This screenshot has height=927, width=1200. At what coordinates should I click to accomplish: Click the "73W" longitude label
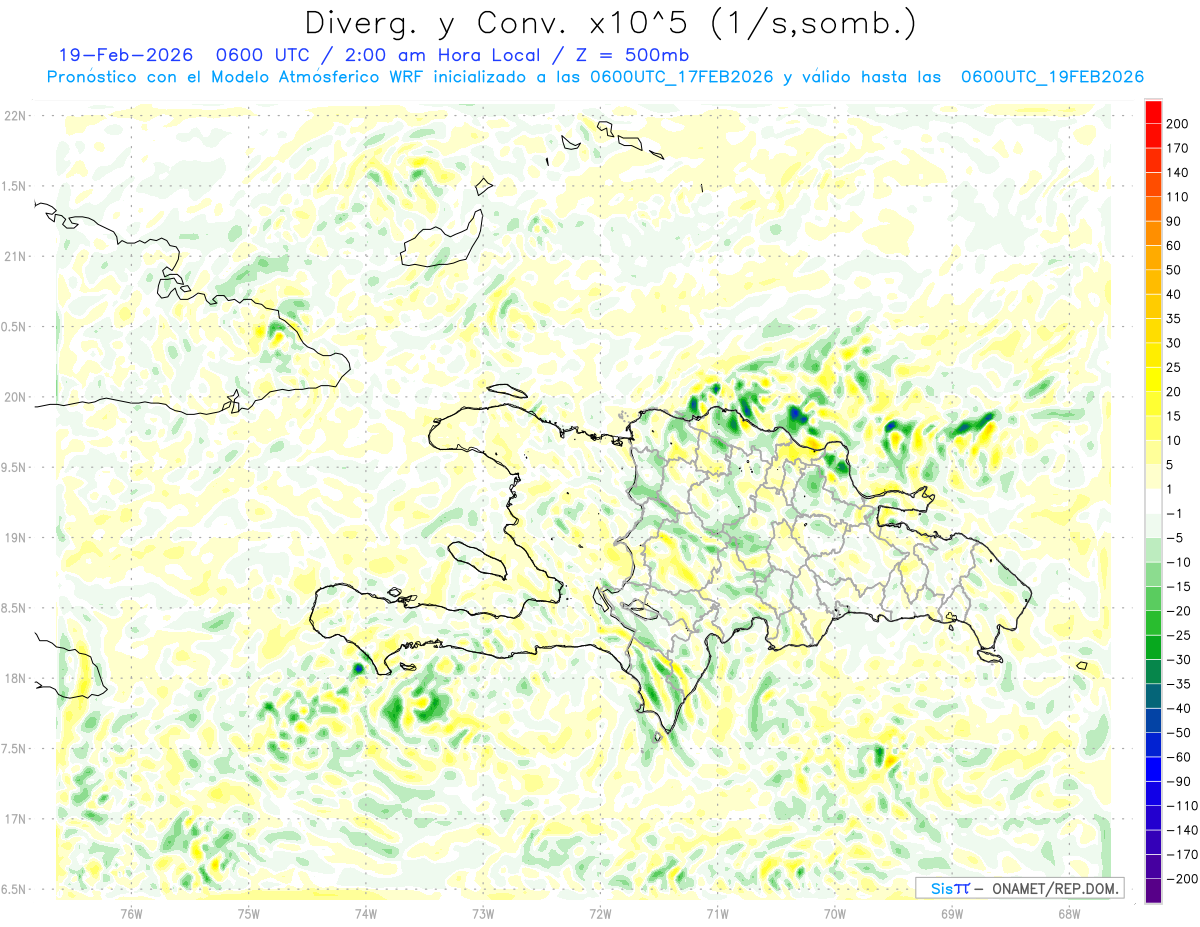(x=483, y=913)
